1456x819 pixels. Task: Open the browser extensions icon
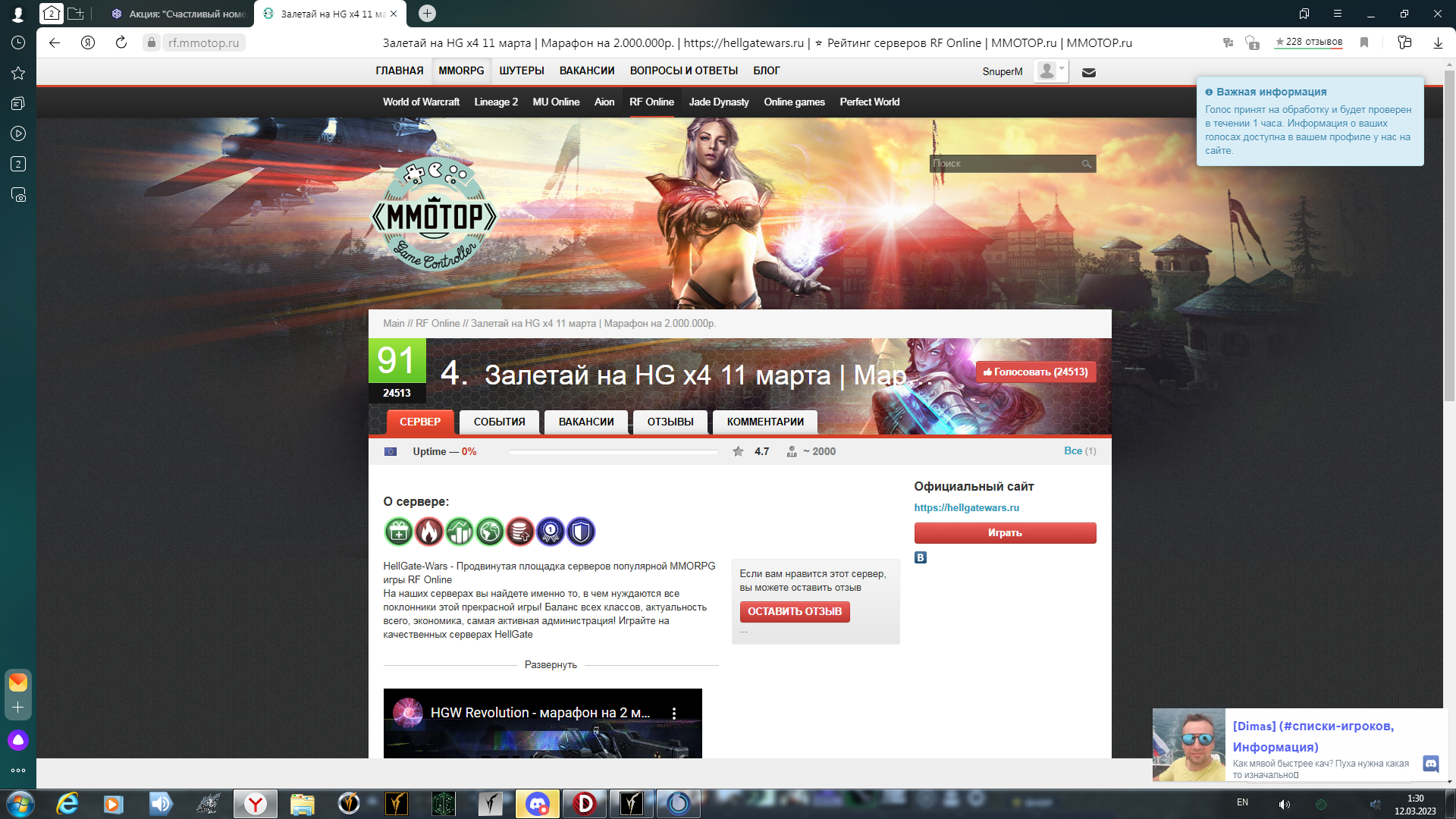pos(1404,42)
